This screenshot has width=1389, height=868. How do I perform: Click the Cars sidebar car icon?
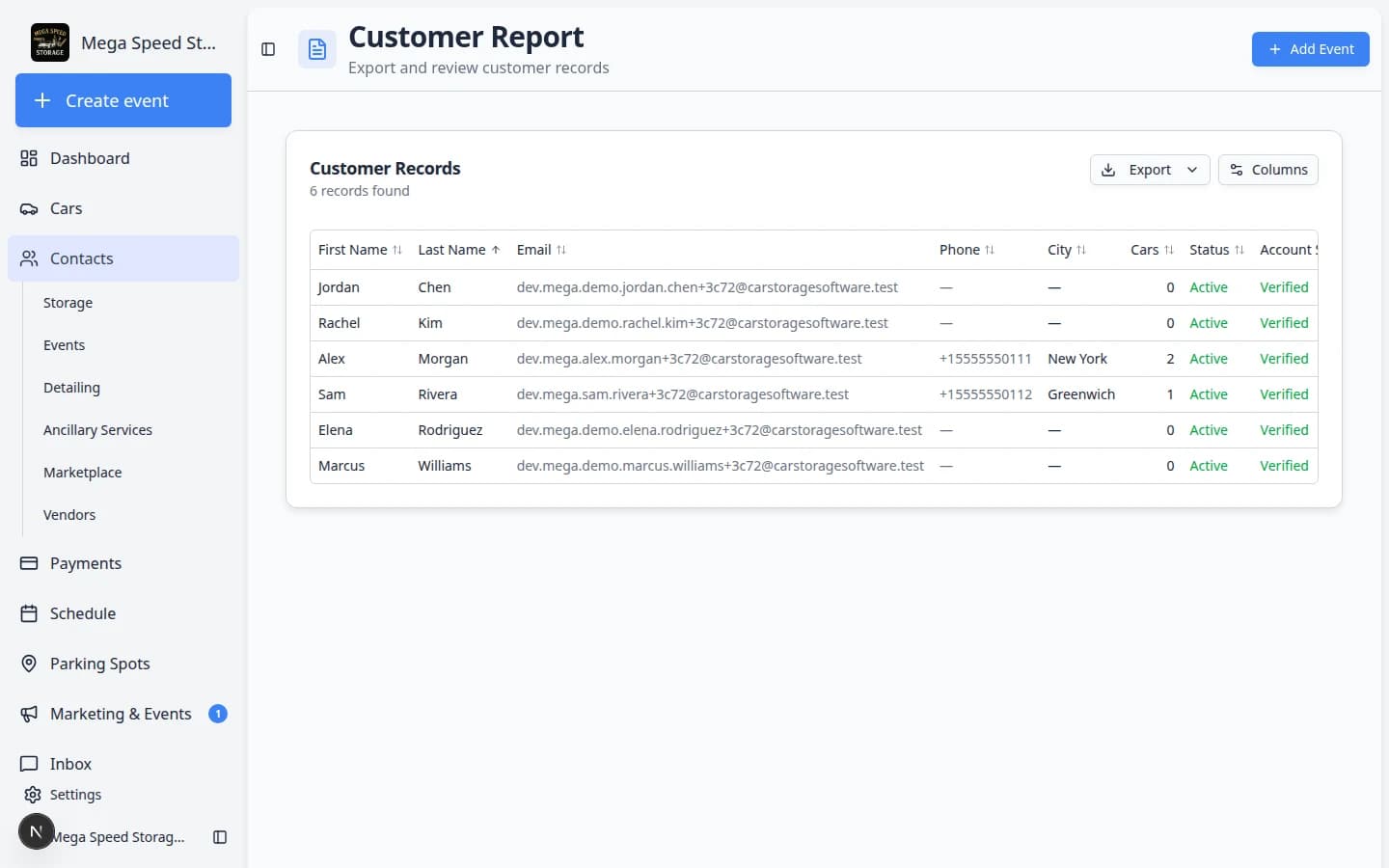(x=29, y=208)
